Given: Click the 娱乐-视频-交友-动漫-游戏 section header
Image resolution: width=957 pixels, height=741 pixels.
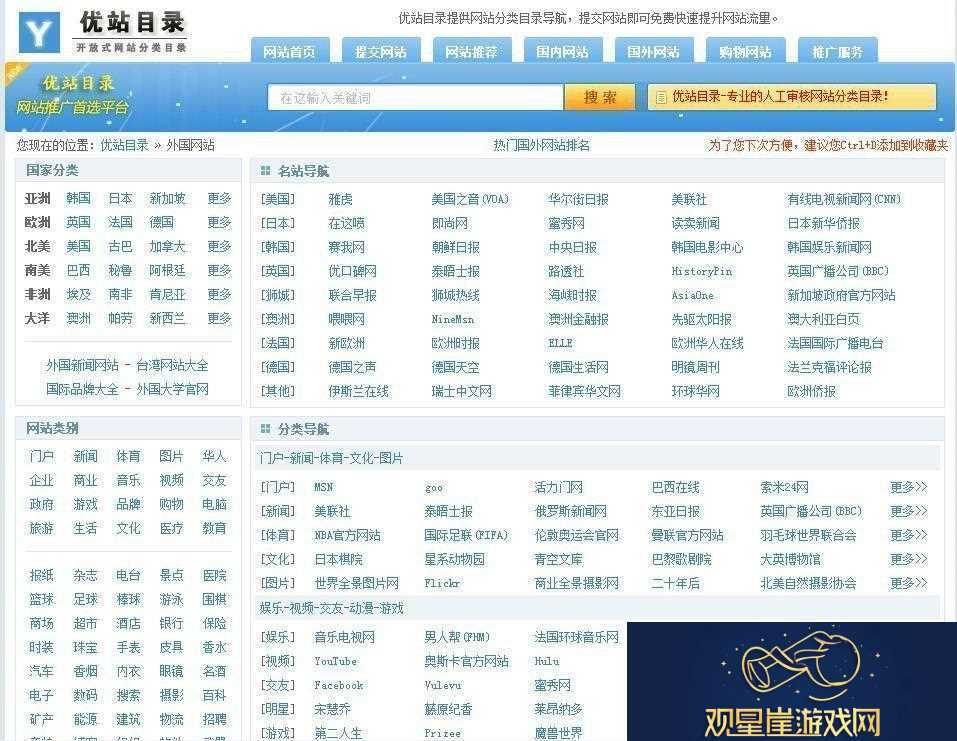Looking at the screenshot, I should click(331, 608).
